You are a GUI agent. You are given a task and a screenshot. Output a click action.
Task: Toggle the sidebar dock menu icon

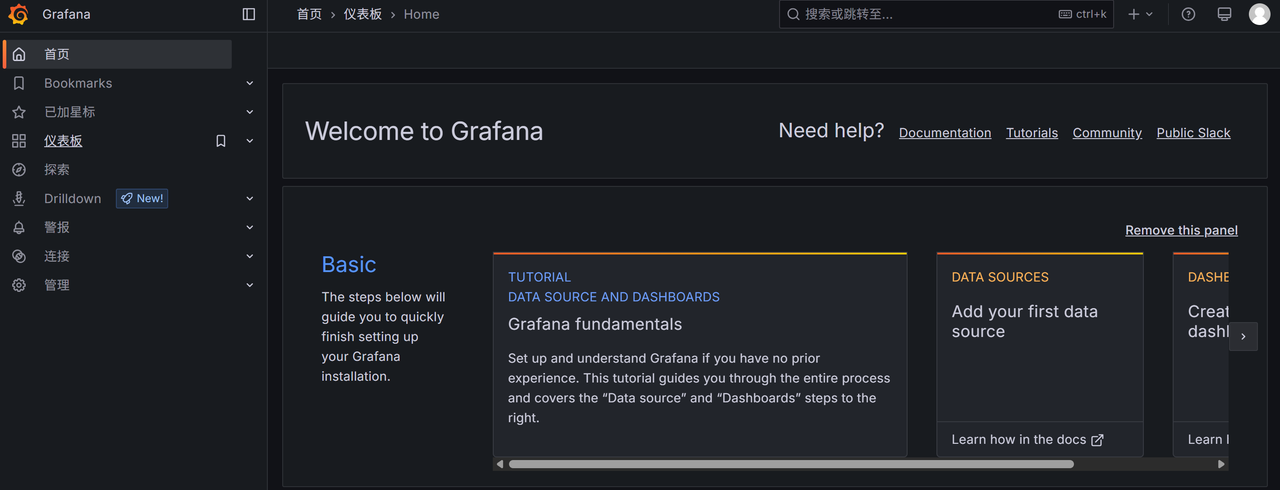[x=249, y=14]
